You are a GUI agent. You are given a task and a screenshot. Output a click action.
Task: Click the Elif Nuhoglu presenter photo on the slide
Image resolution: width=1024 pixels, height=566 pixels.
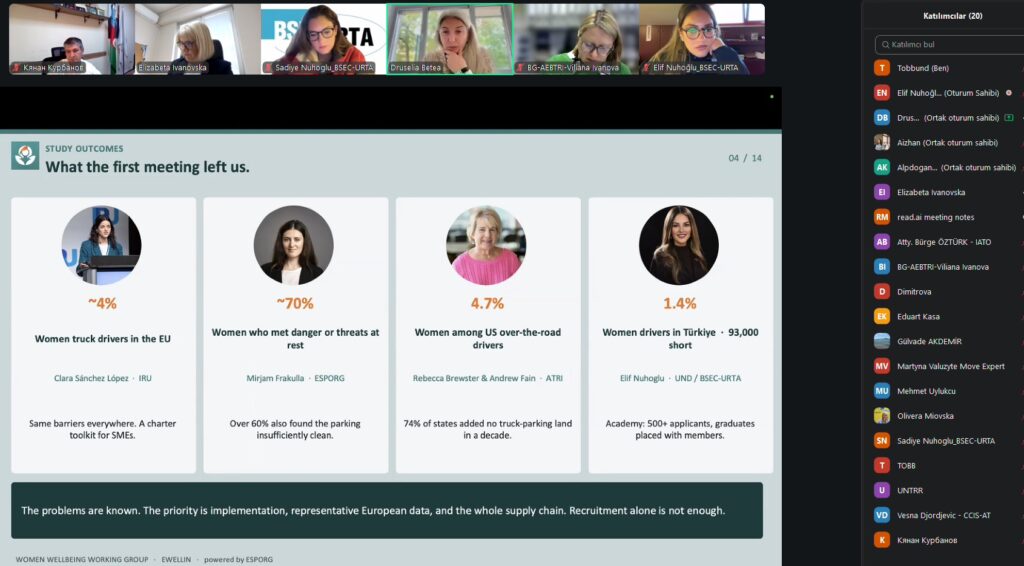(x=679, y=245)
